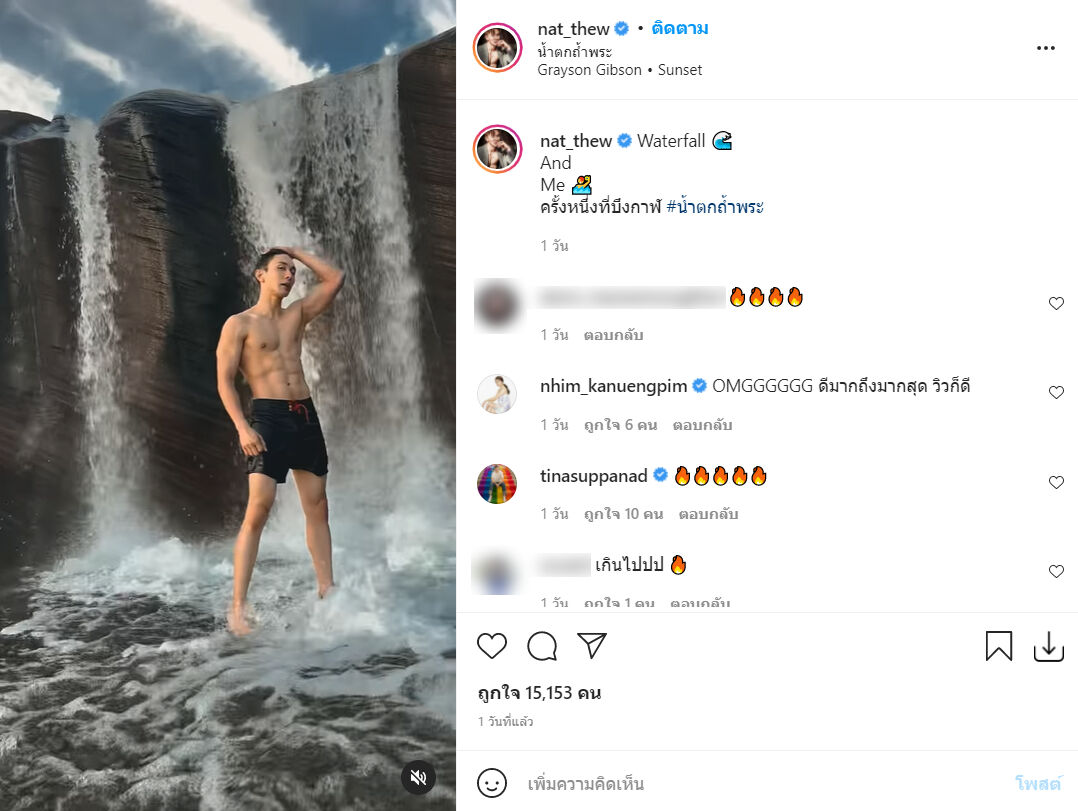The width and height of the screenshot is (1078, 811).
Task: Open the Grayson Gibson Sunset audio link
Action: [x=619, y=70]
